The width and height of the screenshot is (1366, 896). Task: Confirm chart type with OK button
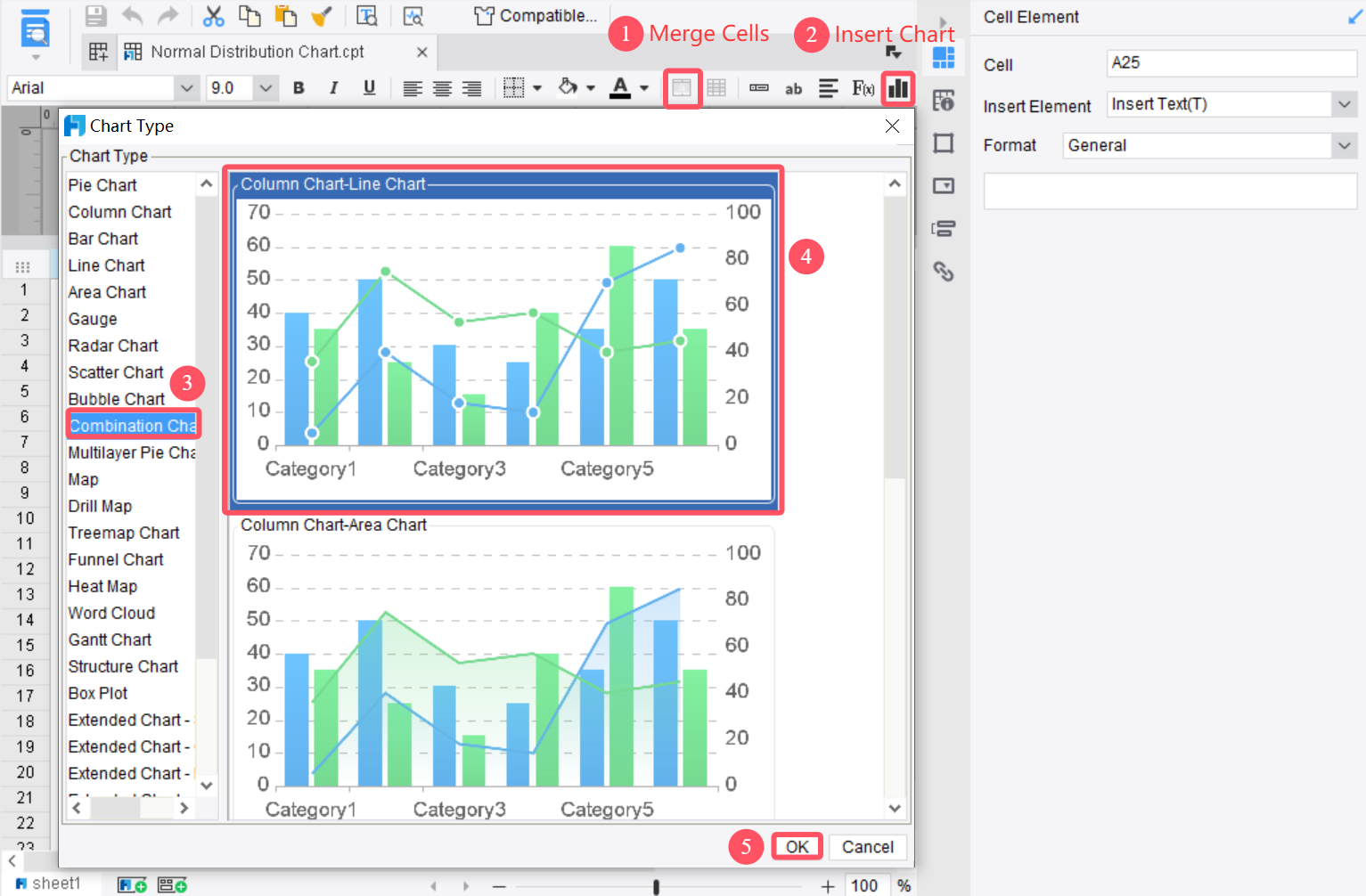click(x=797, y=846)
